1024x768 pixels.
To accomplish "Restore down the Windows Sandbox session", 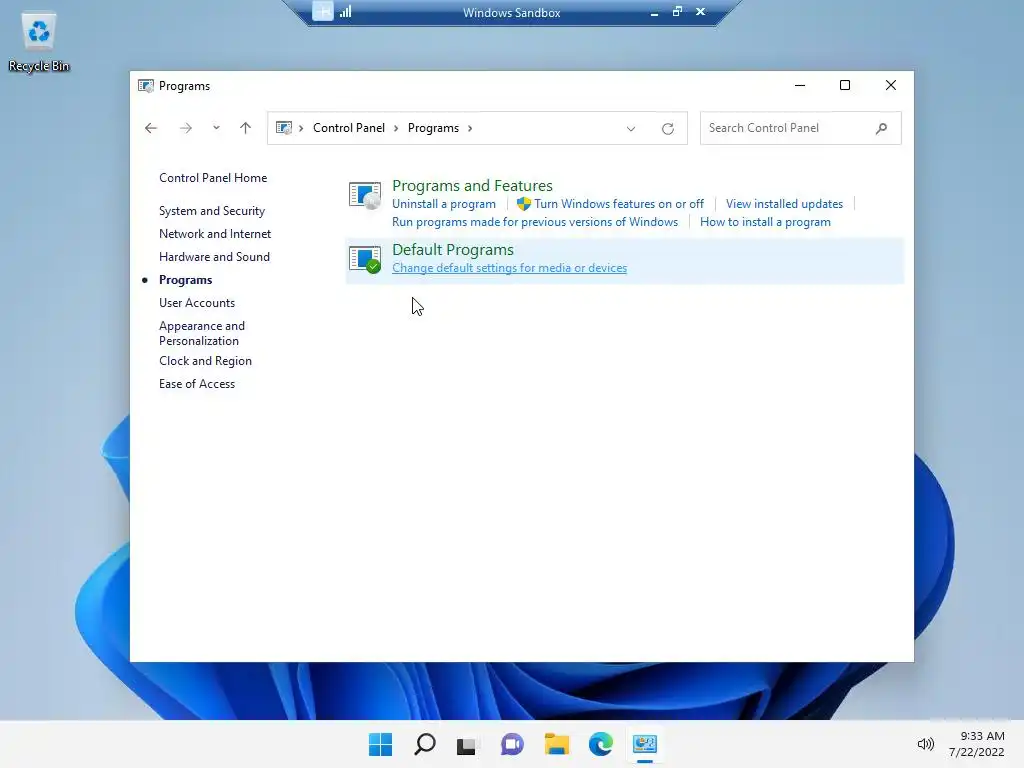I will 677,11.
